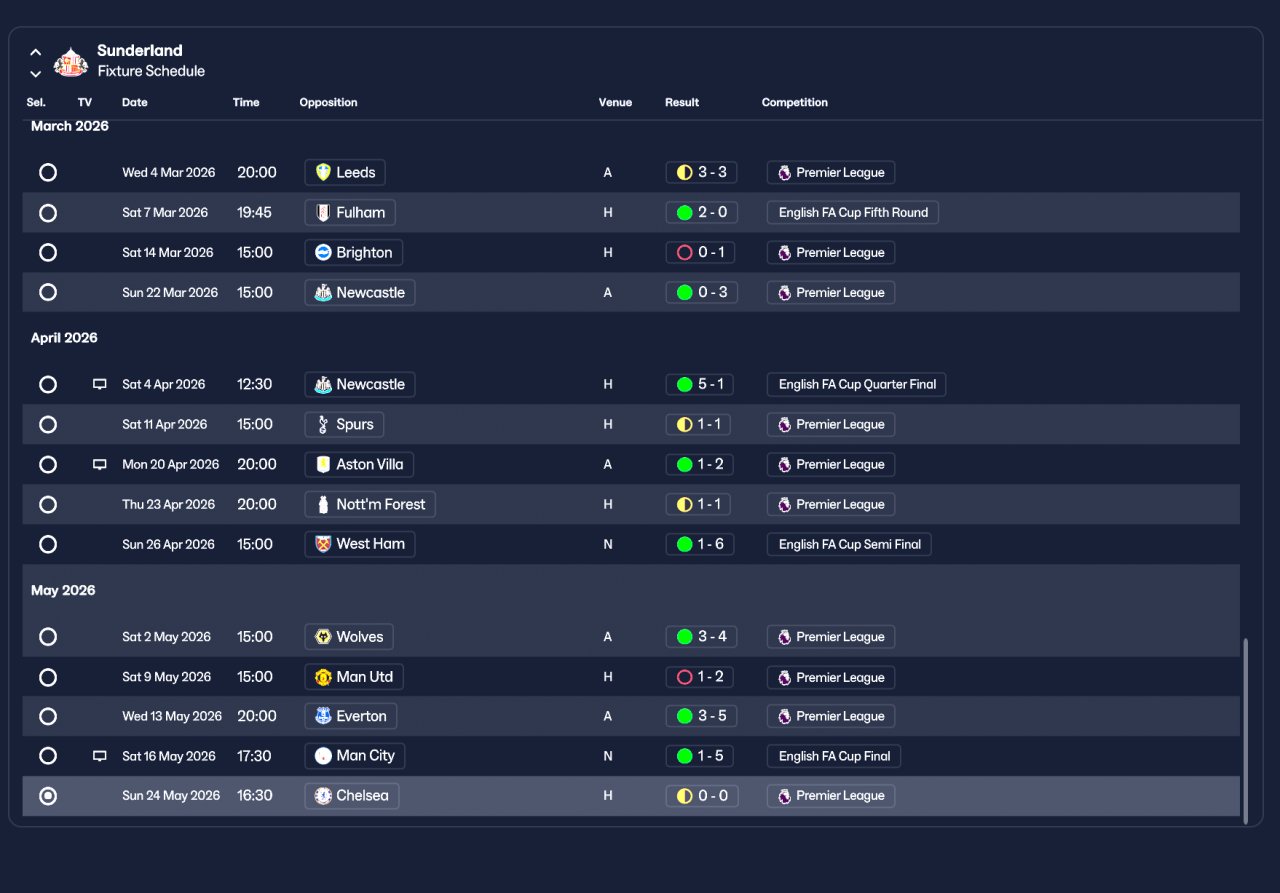Select the Fulham fixture radio button

[48, 212]
